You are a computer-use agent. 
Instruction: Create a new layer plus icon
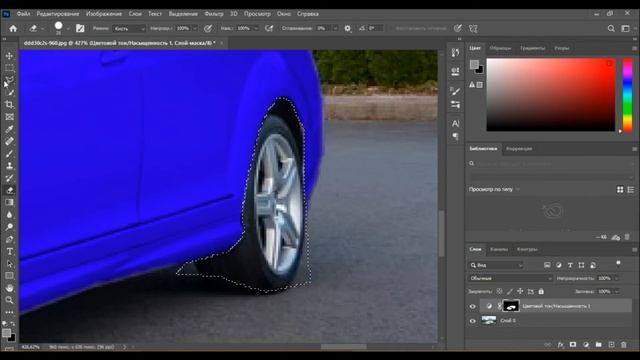(x=611, y=345)
